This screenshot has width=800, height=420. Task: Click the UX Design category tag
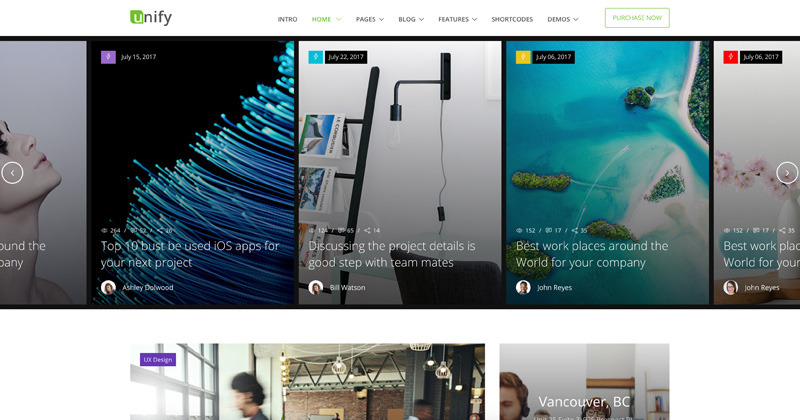click(158, 359)
